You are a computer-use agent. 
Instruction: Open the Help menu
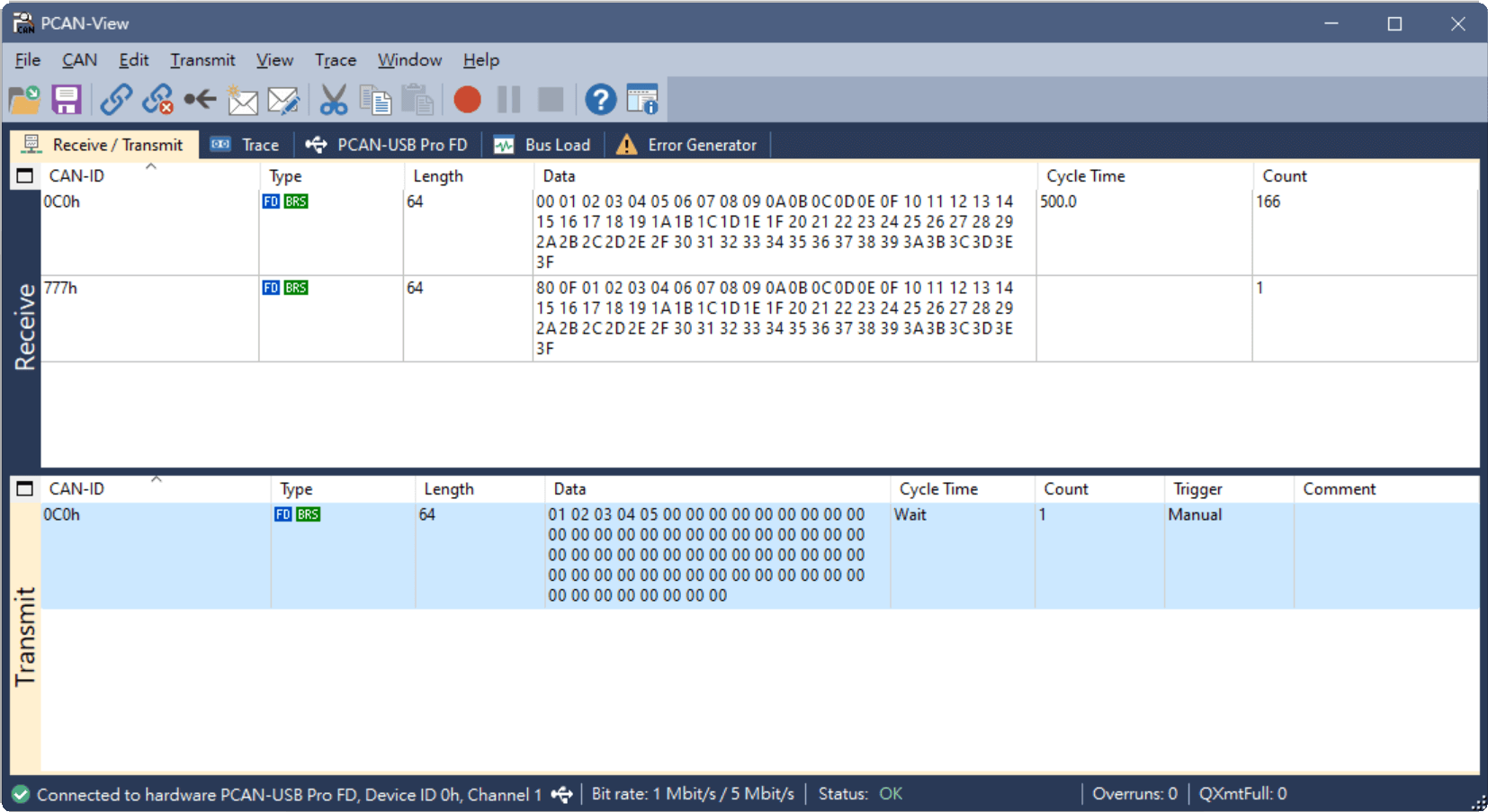point(481,60)
